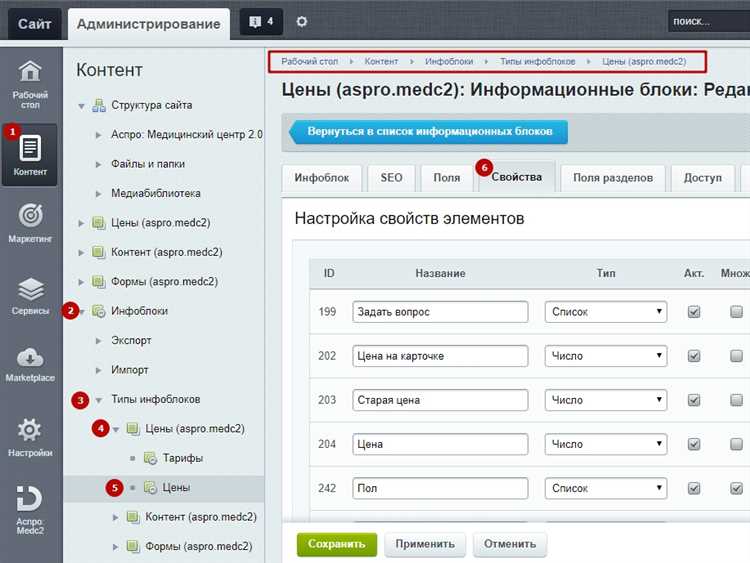The image size is (750, 563).
Task: Click the Сохранить button
Action: (337, 544)
